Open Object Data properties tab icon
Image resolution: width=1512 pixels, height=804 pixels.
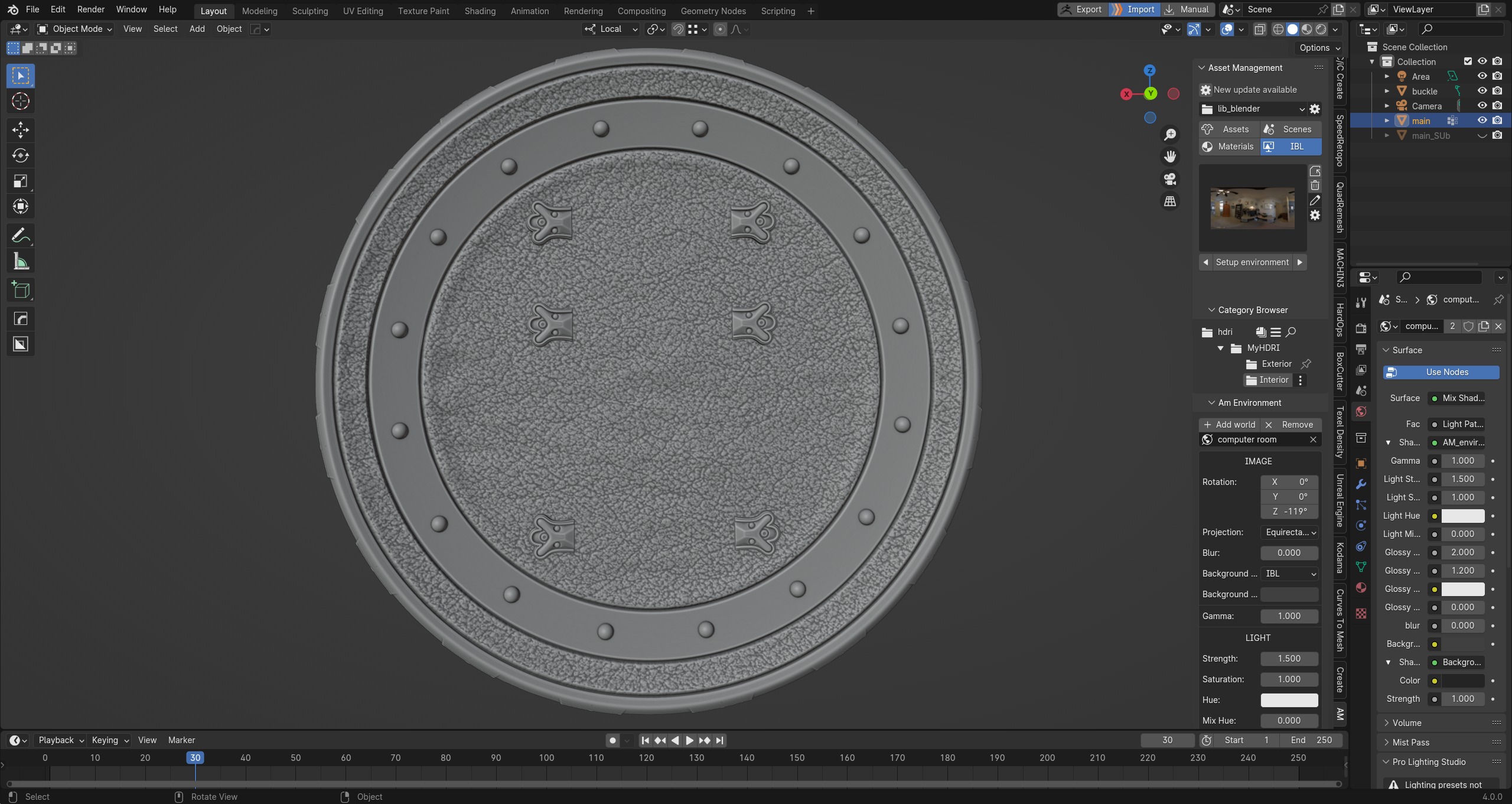pyautogui.click(x=1361, y=567)
